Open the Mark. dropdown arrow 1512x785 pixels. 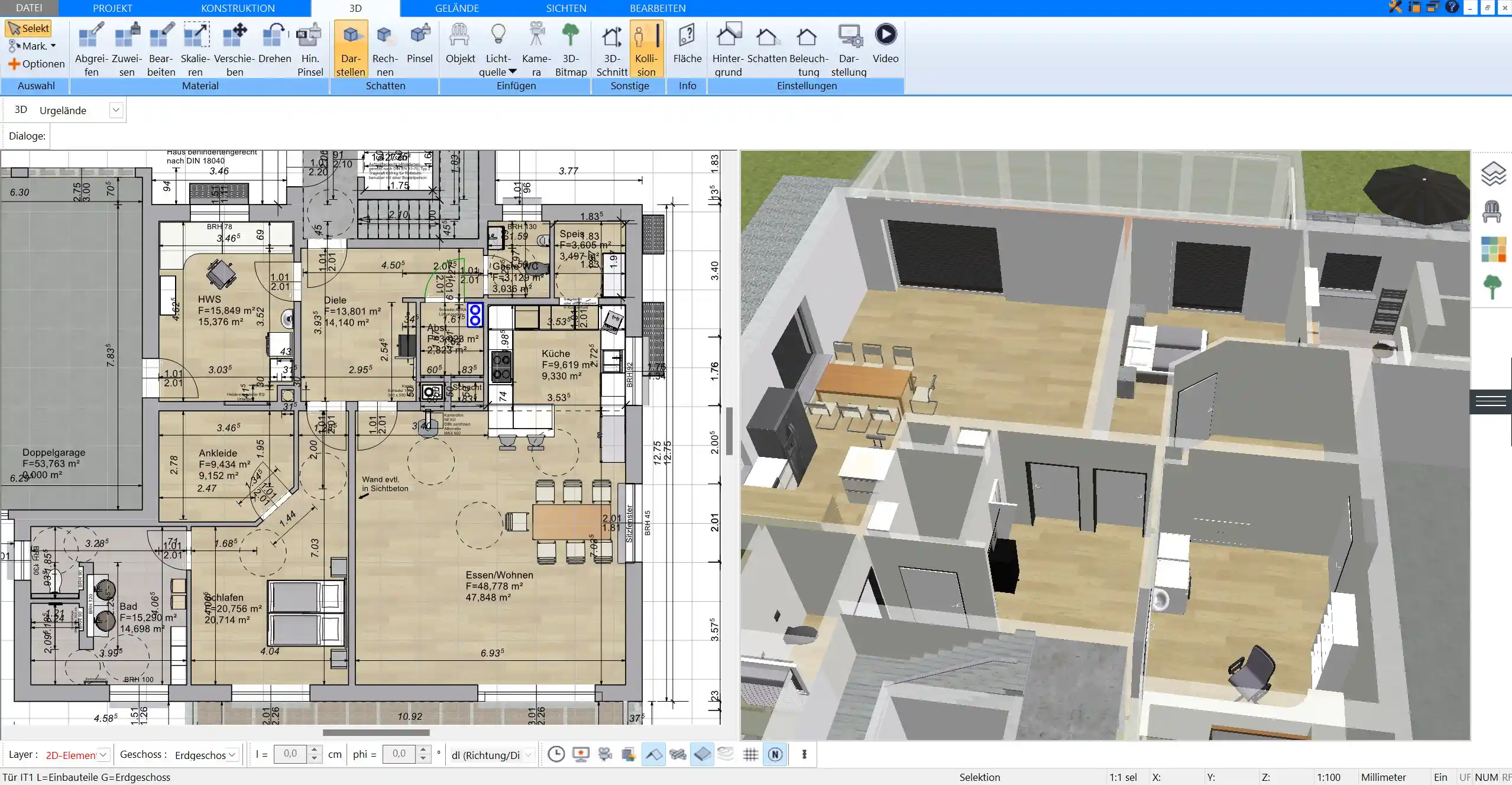pyautogui.click(x=53, y=46)
